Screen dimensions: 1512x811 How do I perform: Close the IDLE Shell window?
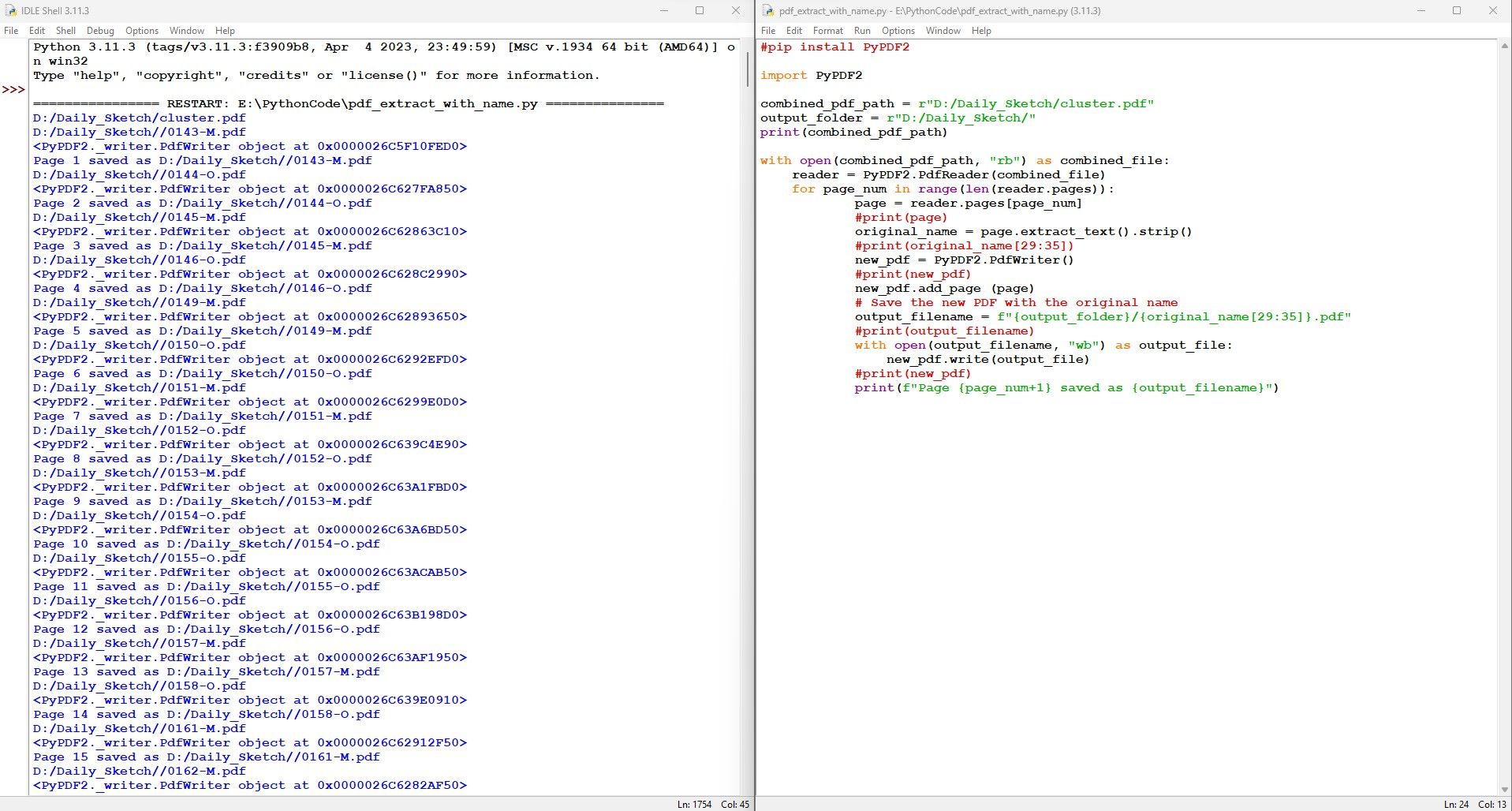click(x=735, y=11)
